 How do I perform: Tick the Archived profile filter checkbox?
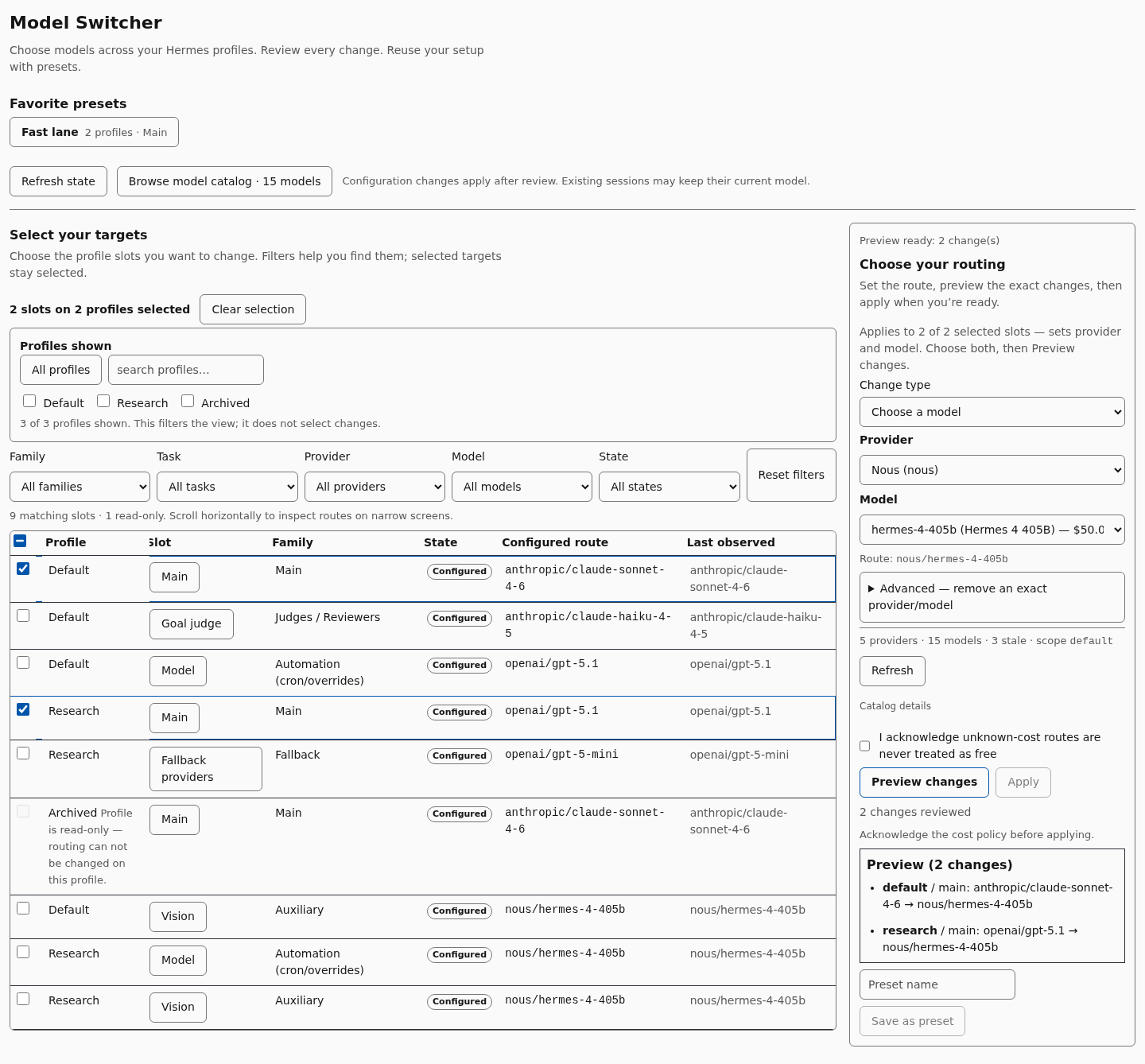point(188,402)
